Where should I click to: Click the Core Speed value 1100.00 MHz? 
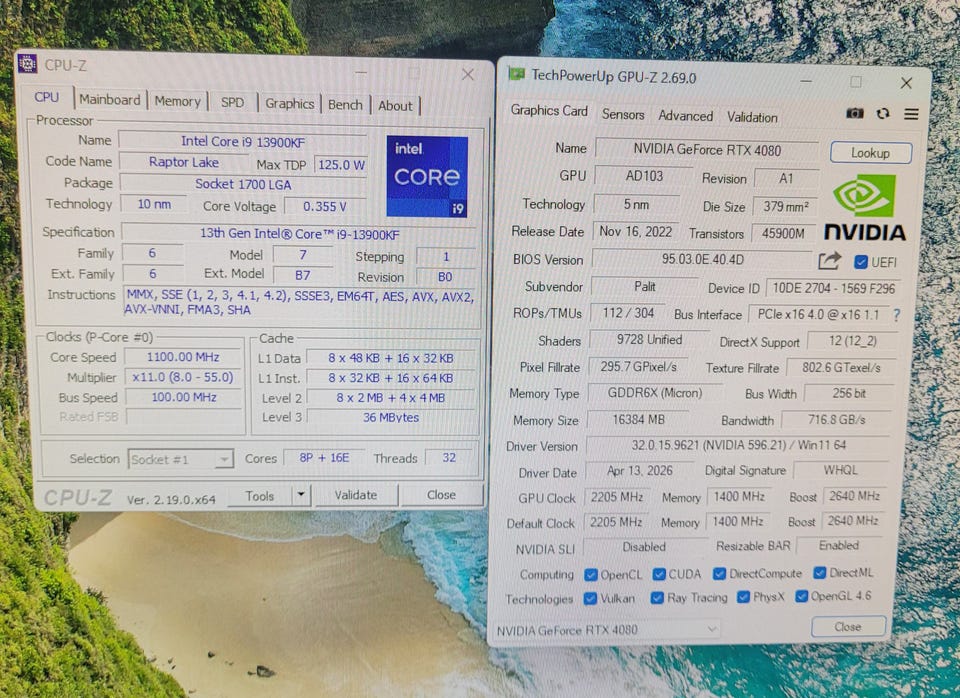tap(183, 357)
